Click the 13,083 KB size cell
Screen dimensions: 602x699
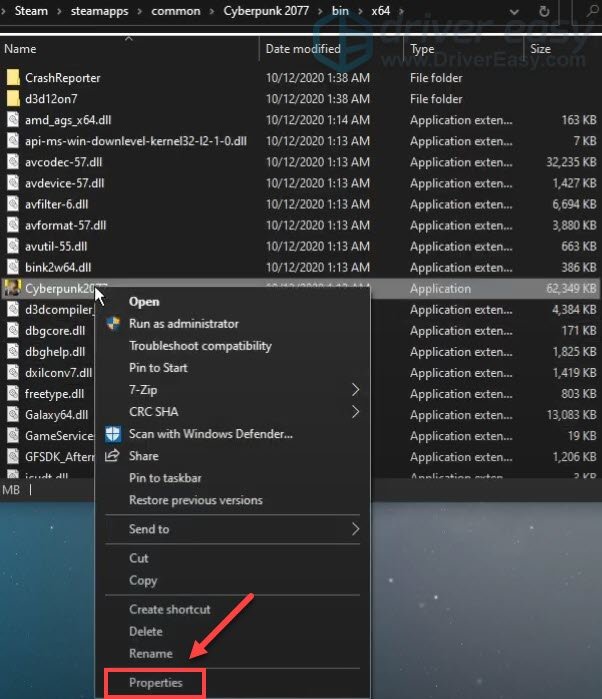[571, 415]
